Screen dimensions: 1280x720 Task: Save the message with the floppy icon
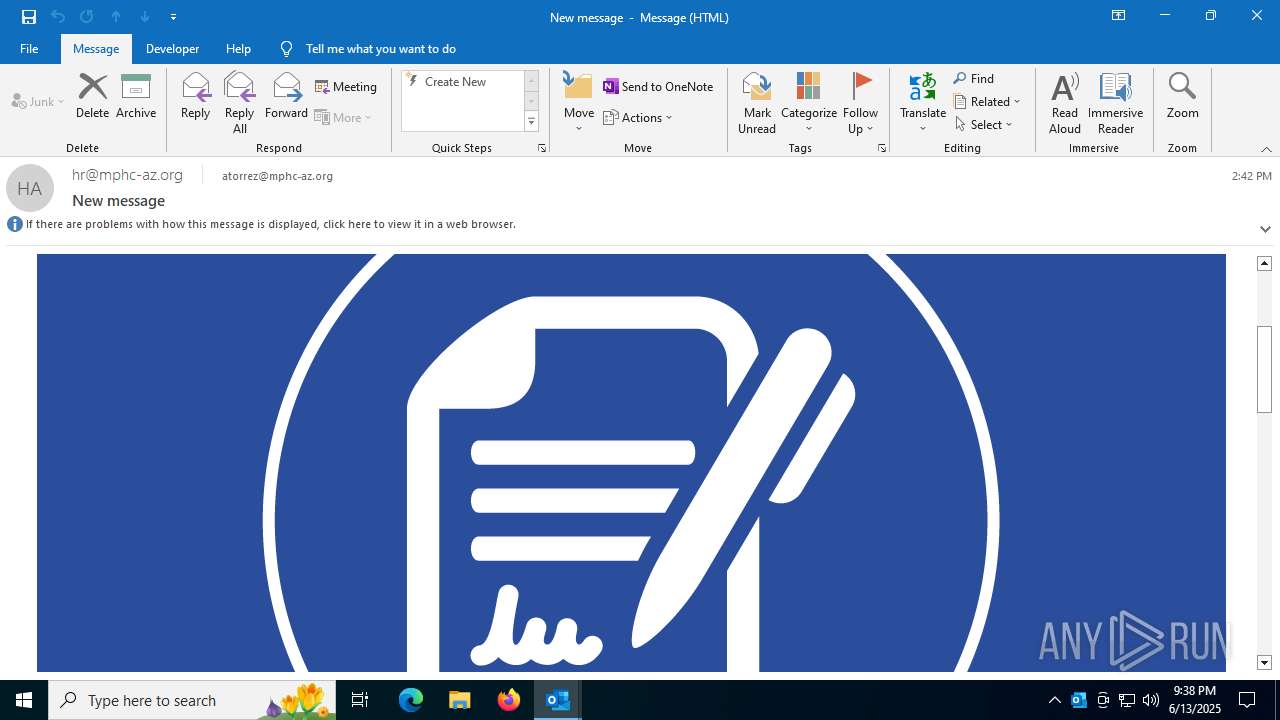pyautogui.click(x=29, y=17)
